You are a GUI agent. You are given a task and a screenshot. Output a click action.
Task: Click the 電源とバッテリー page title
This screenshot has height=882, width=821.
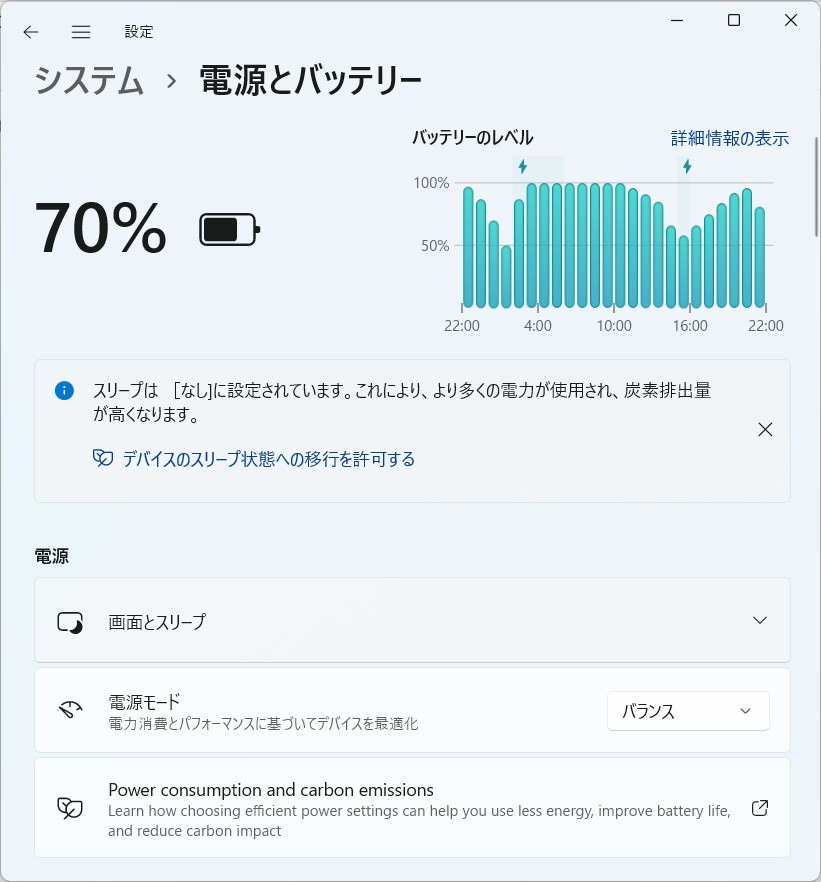pos(310,80)
